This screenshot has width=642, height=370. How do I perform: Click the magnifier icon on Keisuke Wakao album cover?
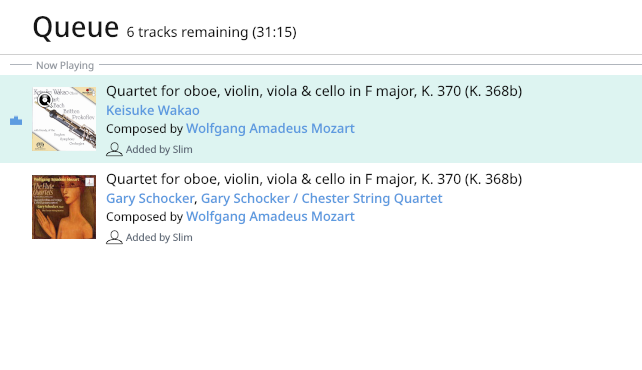(x=45, y=99)
